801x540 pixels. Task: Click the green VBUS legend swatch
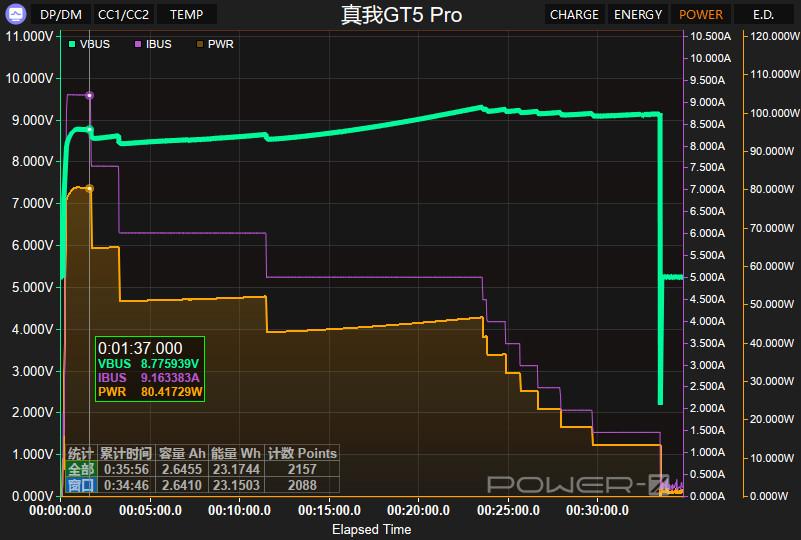(72, 44)
